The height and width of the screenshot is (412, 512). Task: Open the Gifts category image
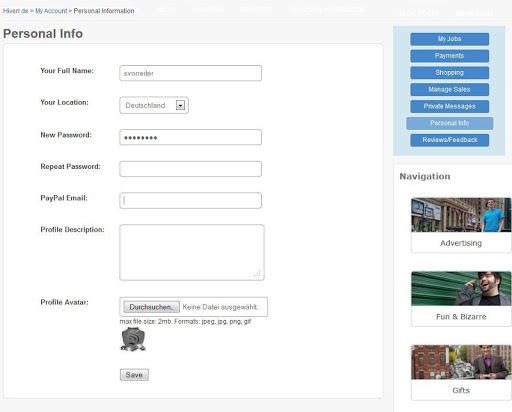coord(461,362)
